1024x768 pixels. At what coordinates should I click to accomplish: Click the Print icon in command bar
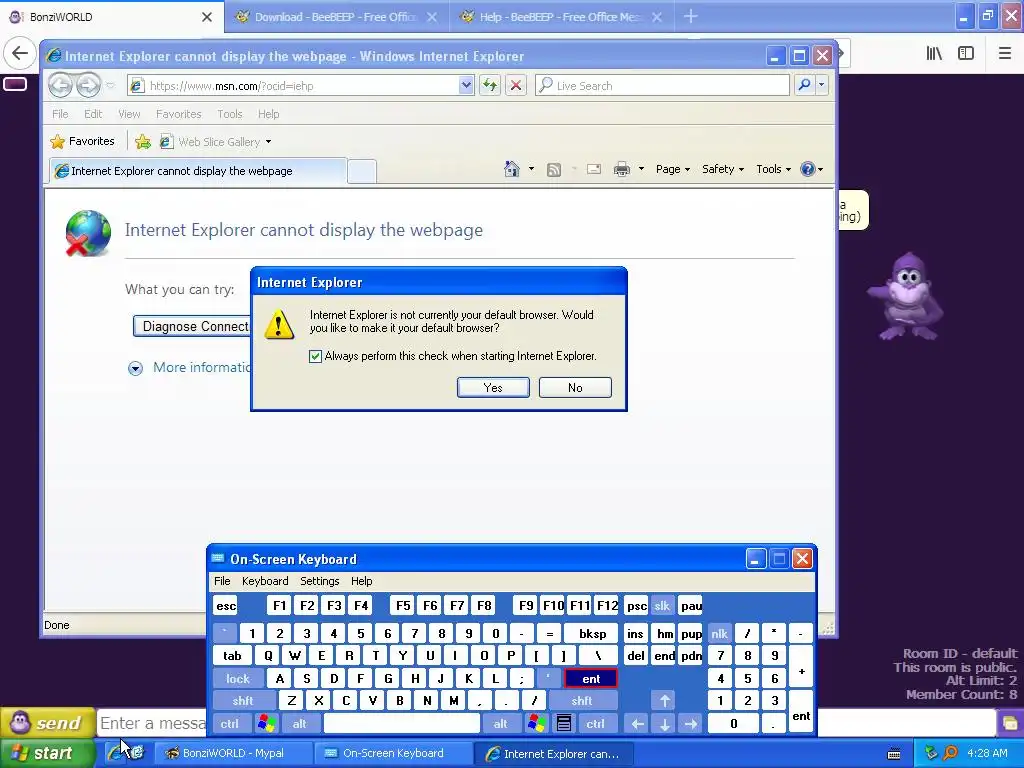click(x=622, y=170)
